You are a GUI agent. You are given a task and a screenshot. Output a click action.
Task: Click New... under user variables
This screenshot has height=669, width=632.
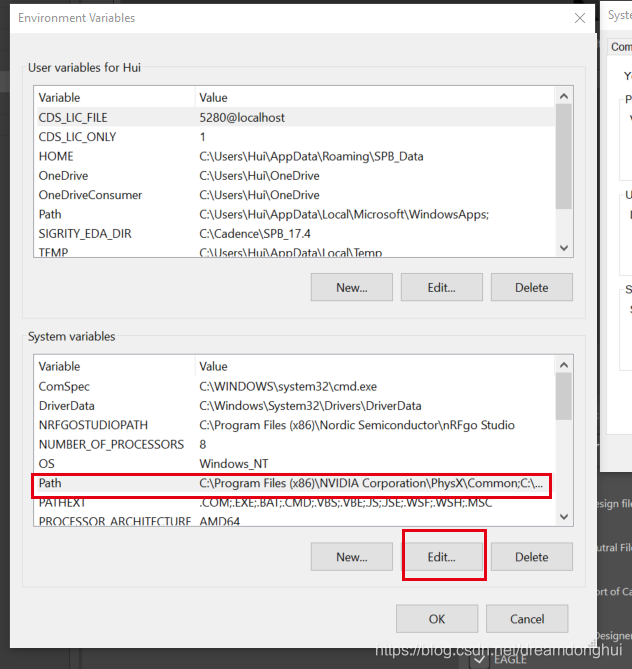pos(352,288)
